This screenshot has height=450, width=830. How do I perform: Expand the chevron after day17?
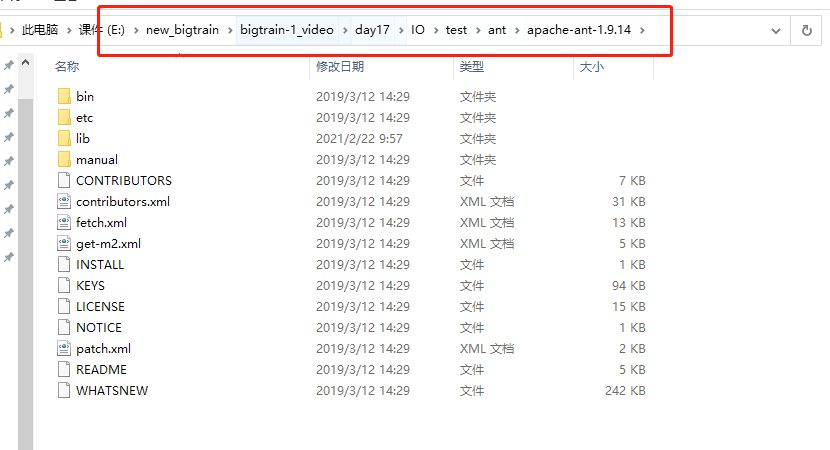(401, 30)
